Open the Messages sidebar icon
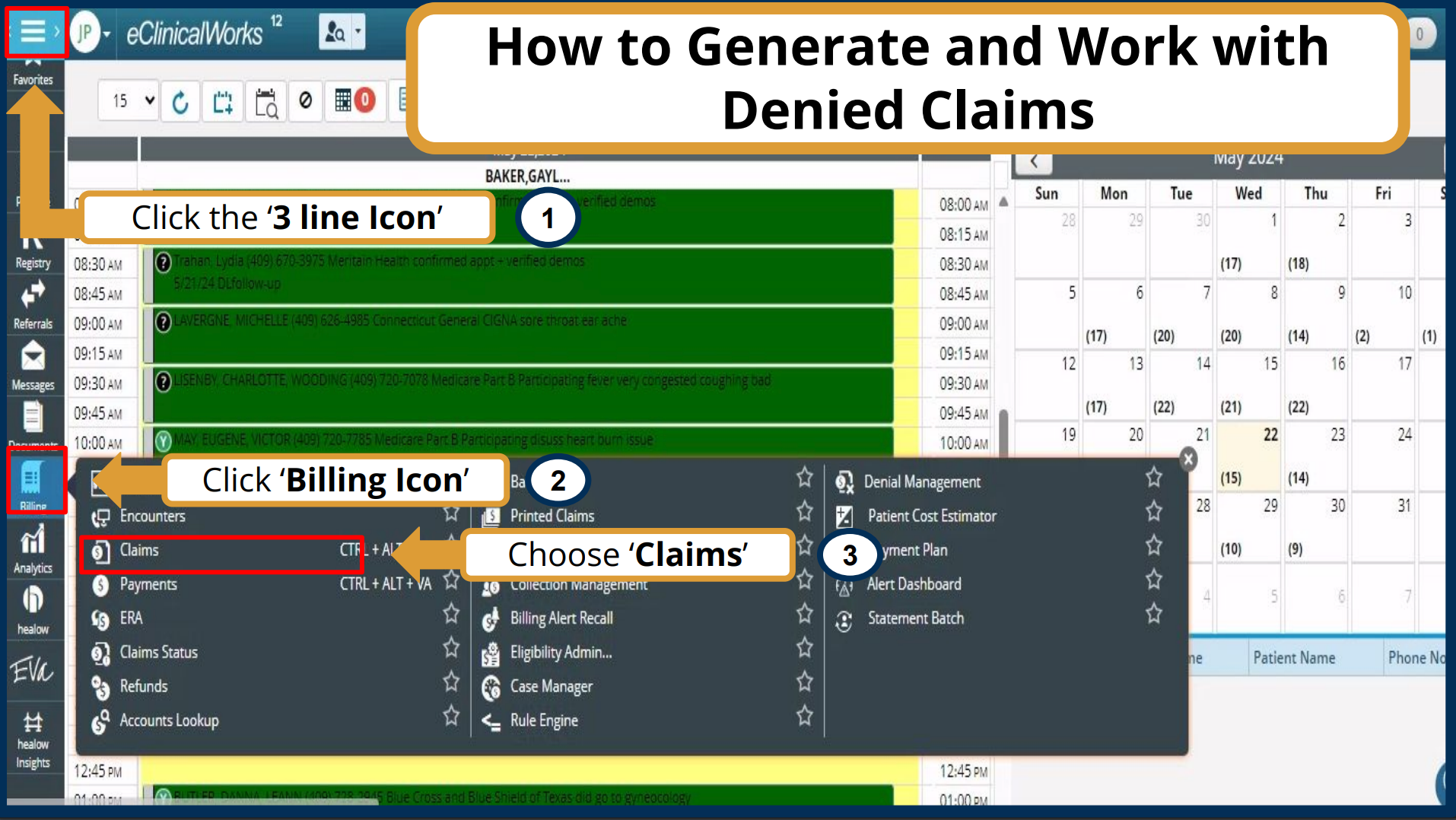This screenshot has width=1456, height=820. (x=33, y=367)
